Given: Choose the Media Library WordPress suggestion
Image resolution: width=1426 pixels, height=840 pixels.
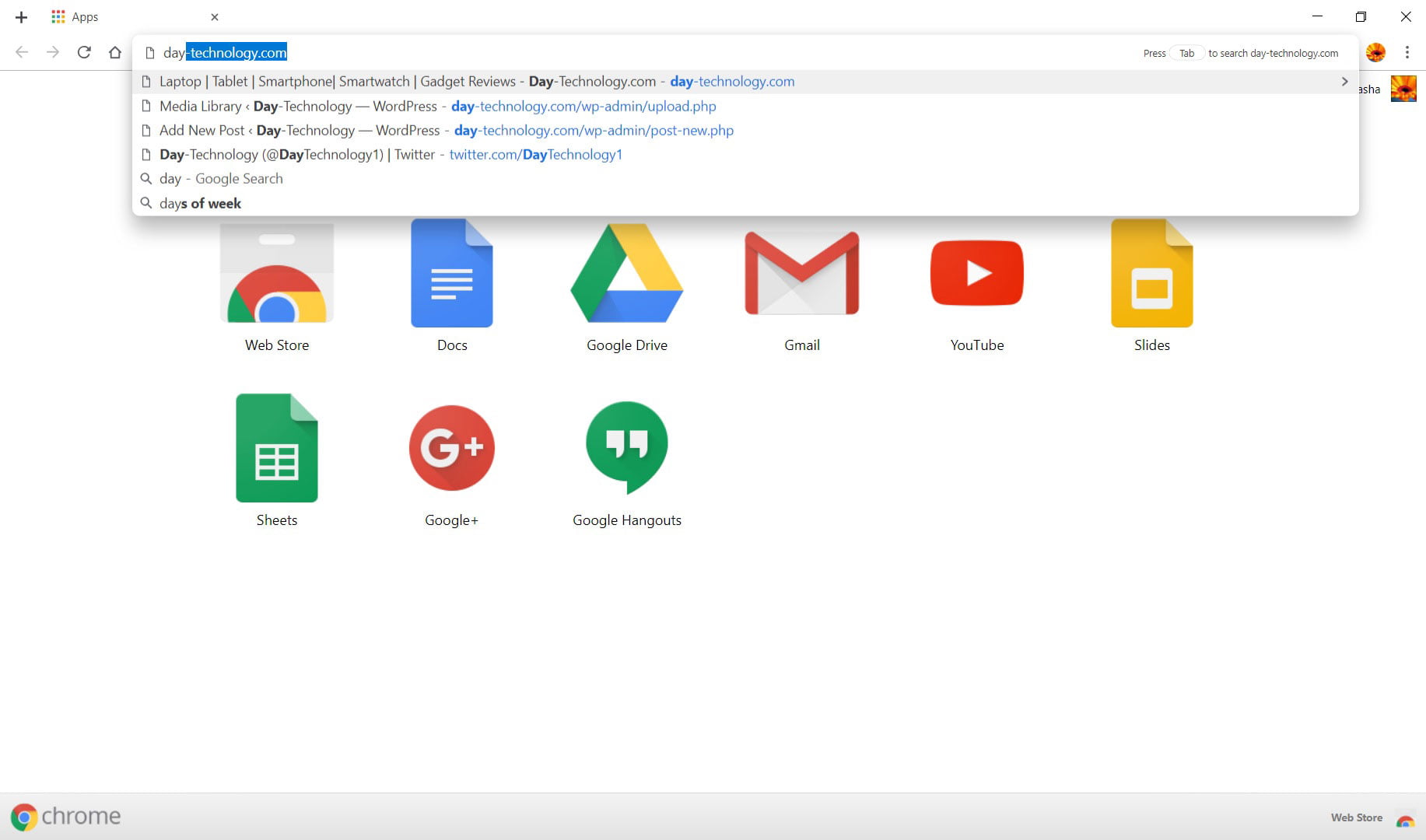Looking at the screenshot, I should (745, 106).
